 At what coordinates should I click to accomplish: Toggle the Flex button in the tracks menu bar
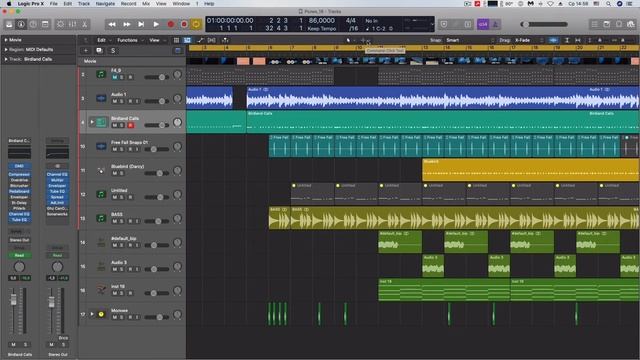[211, 40]
